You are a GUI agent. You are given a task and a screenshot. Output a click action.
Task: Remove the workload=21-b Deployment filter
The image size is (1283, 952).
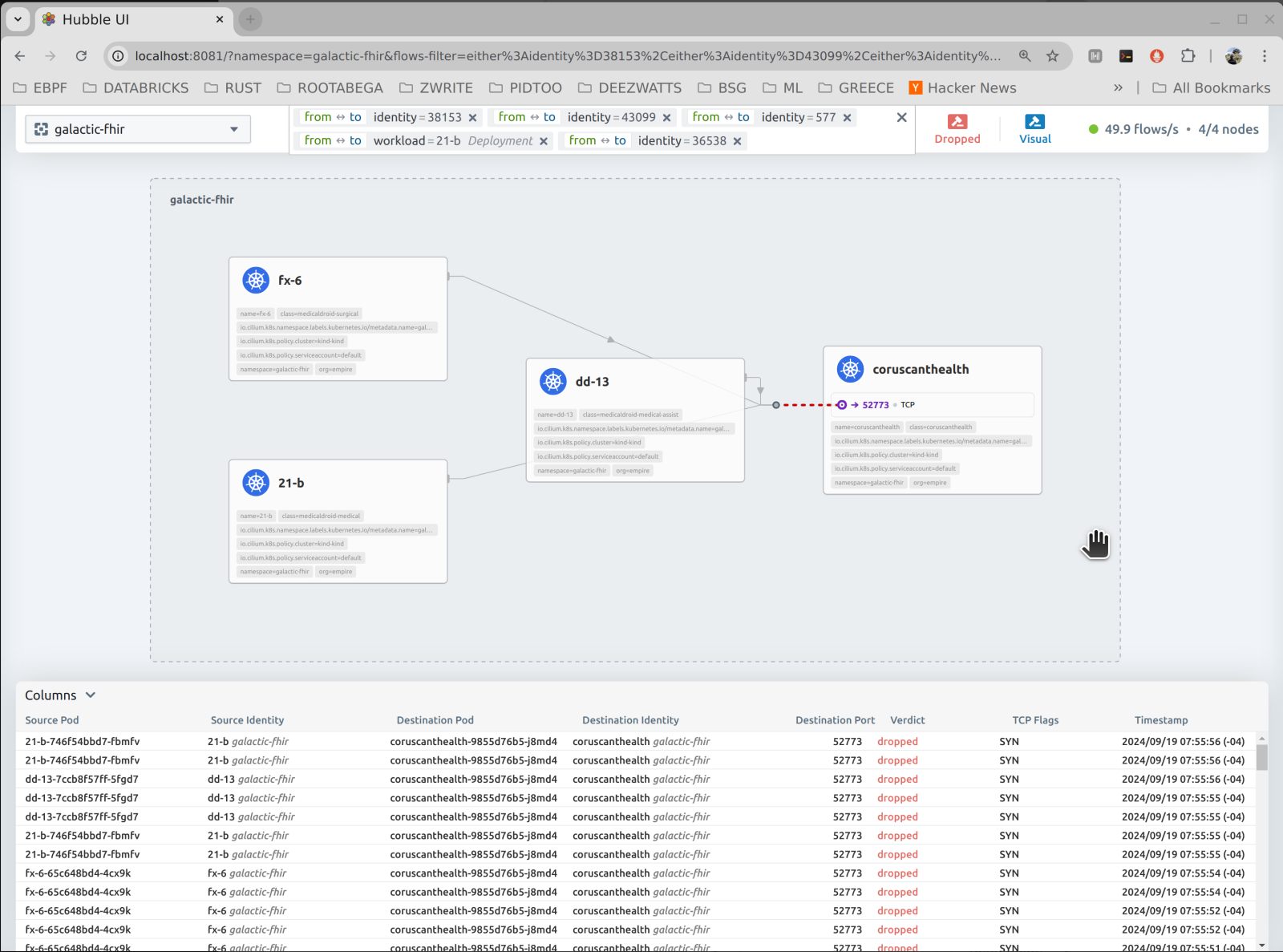pyautogui.click(x=544, y=141)
